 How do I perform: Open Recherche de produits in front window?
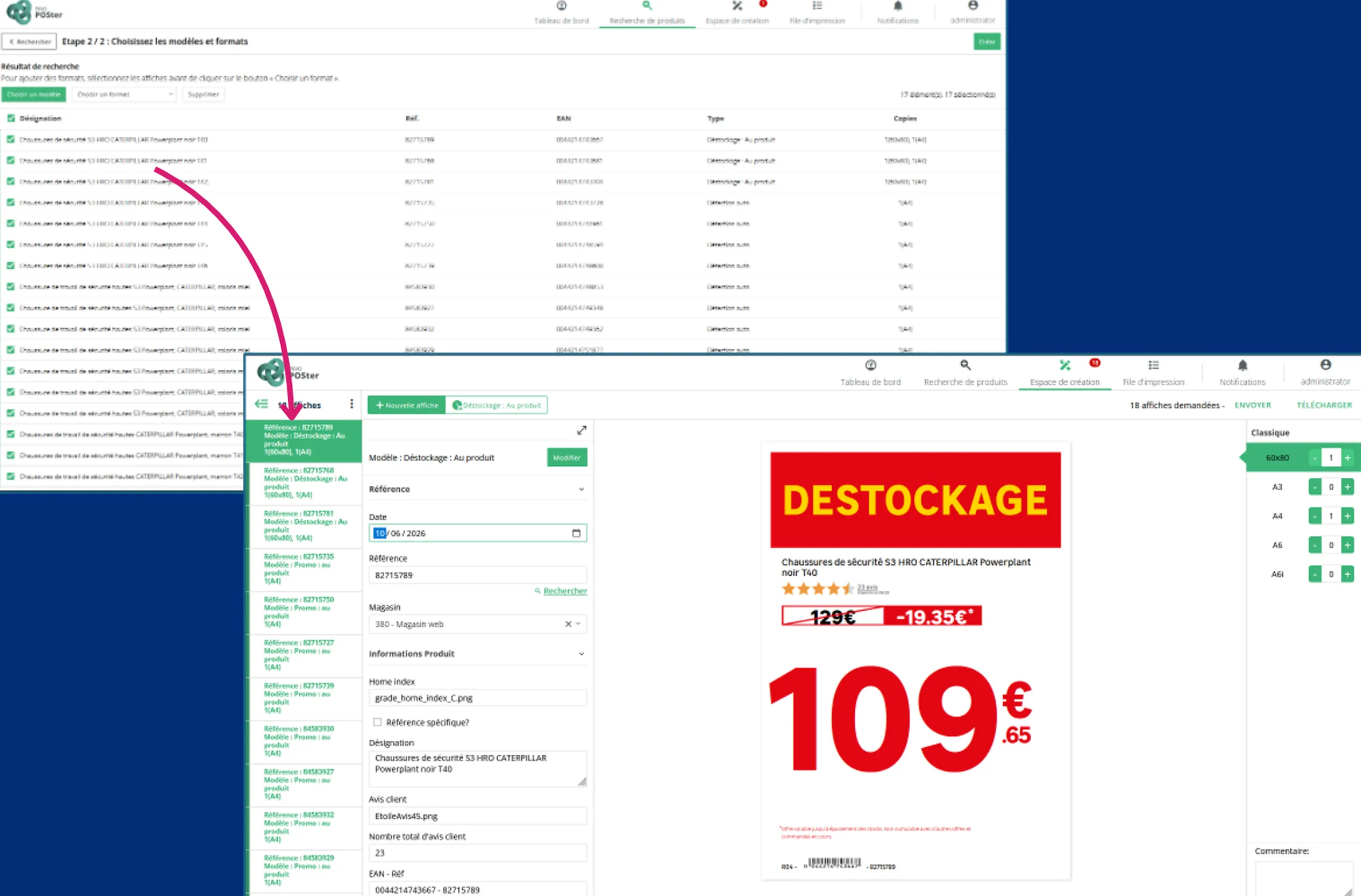965,372
